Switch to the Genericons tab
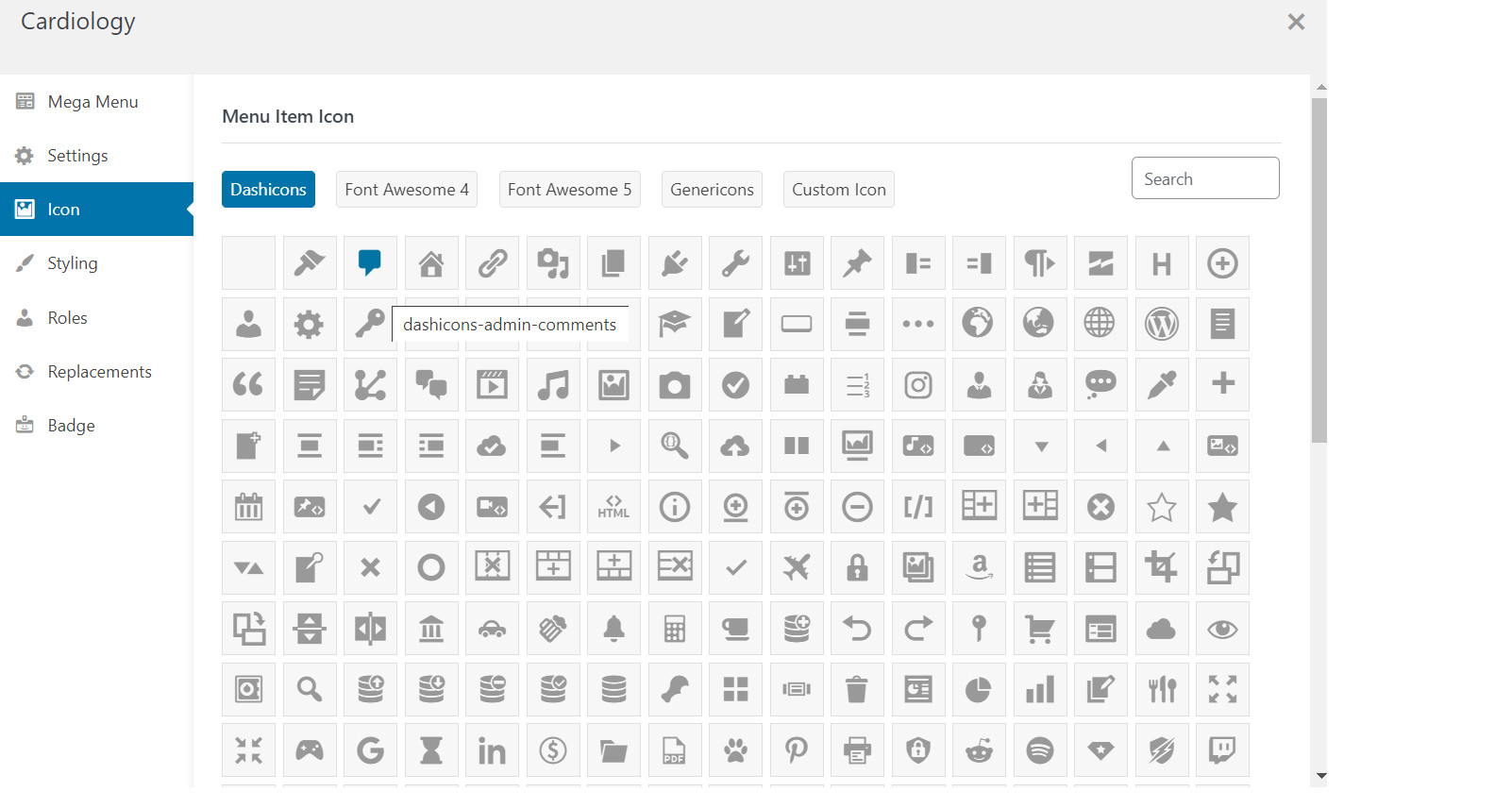Screen dimensions: 1512x808 (712, 189)
